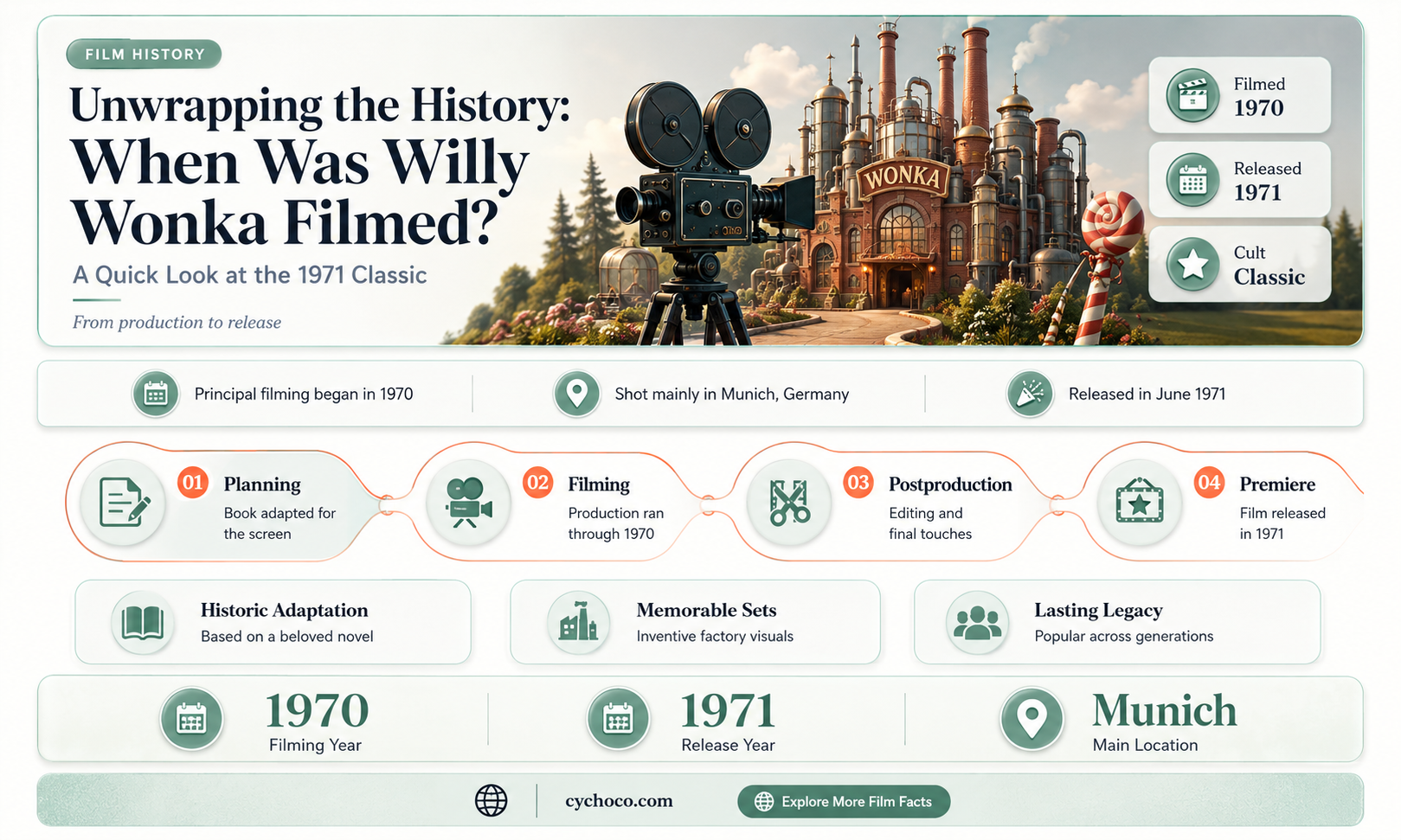Click the Explore More Film Facts button

pyautogui.click(x=844, y=801)
